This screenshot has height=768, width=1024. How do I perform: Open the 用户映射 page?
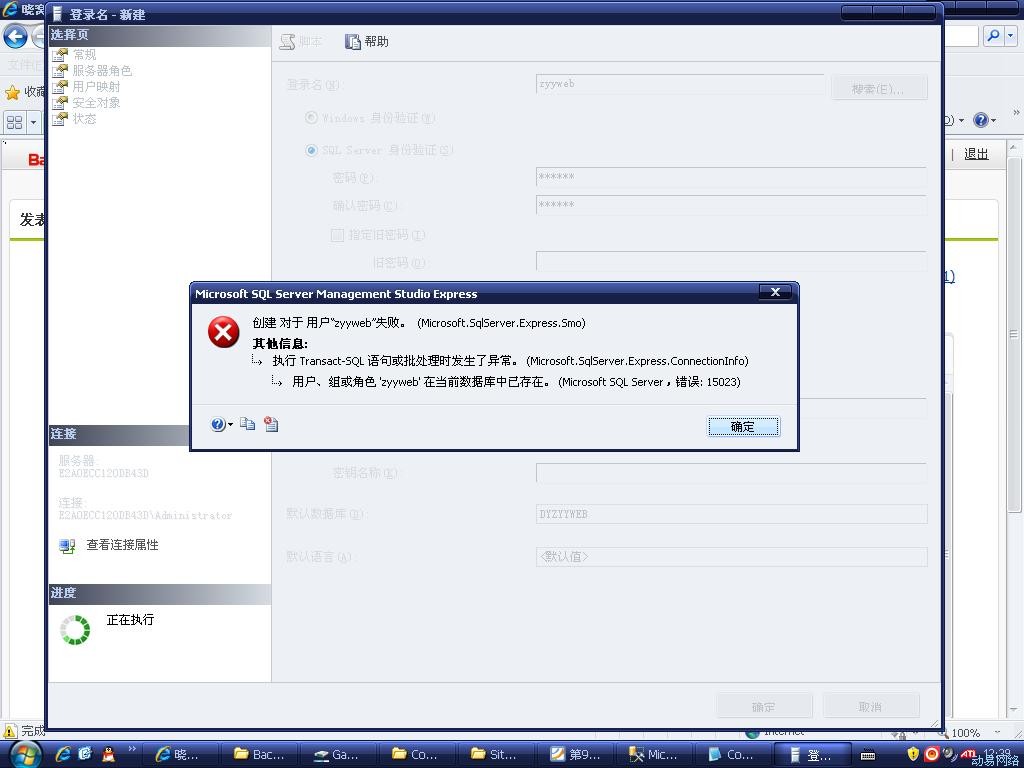tap(95, 87)
